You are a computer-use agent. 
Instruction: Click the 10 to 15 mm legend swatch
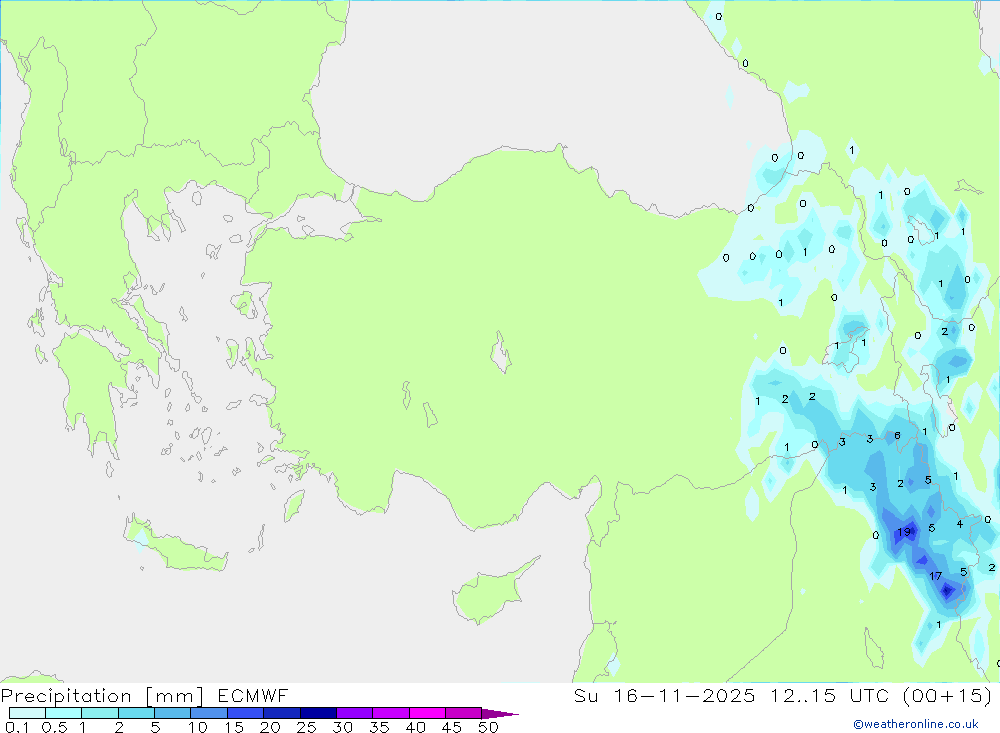[209, 713]
